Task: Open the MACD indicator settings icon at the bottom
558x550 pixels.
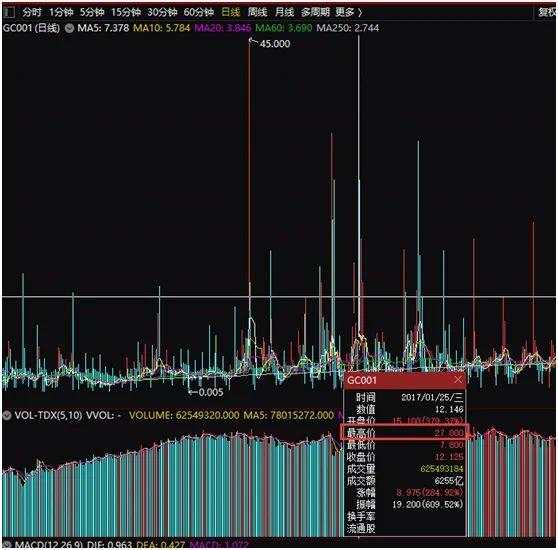Action: [x=7, y=545]
